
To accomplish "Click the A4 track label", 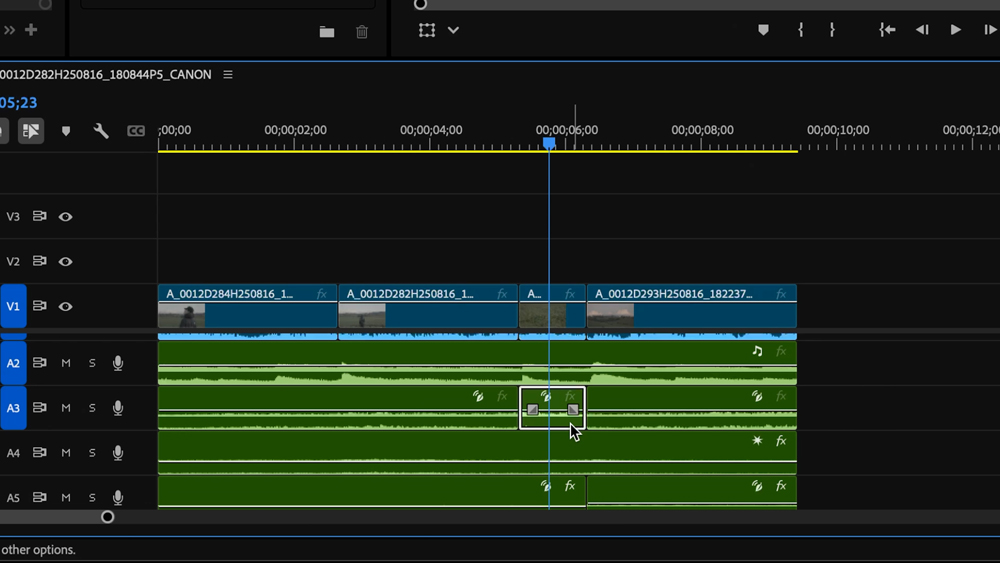I will 13,453.
